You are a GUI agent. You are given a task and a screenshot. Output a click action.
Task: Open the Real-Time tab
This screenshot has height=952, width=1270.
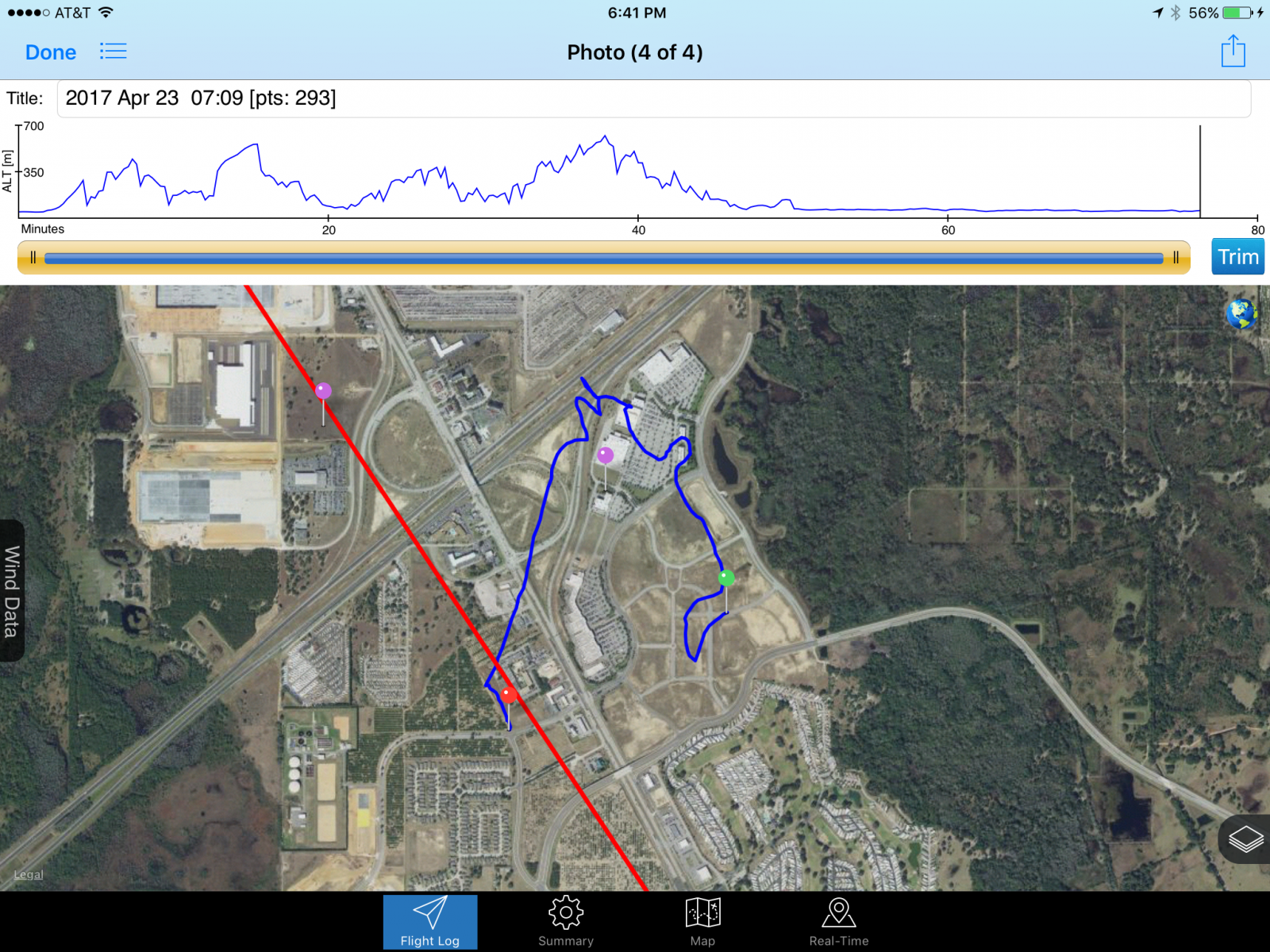838,922
